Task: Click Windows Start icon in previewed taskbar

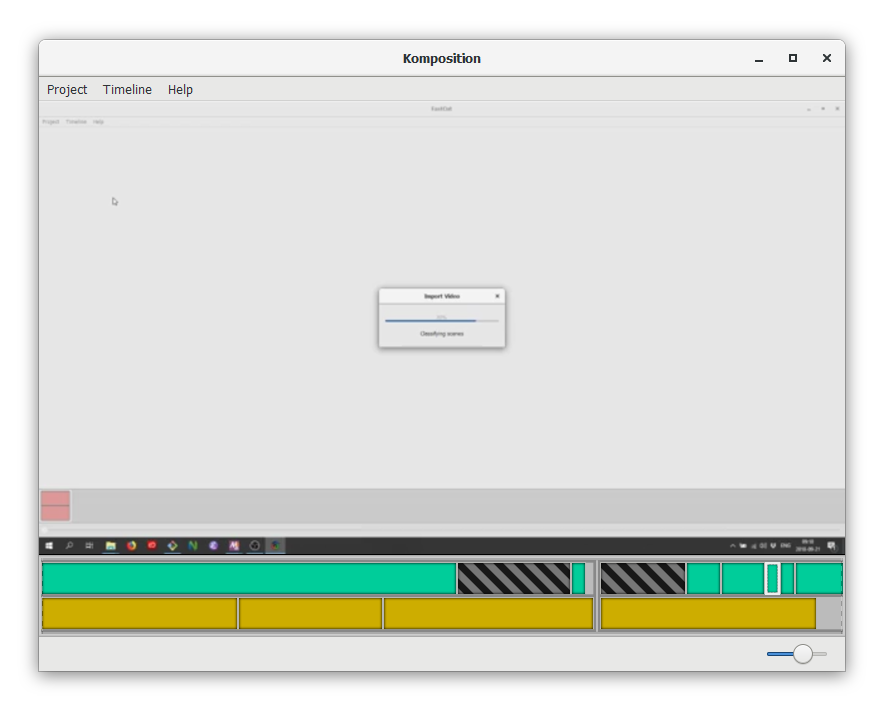Action: (48, 546)
